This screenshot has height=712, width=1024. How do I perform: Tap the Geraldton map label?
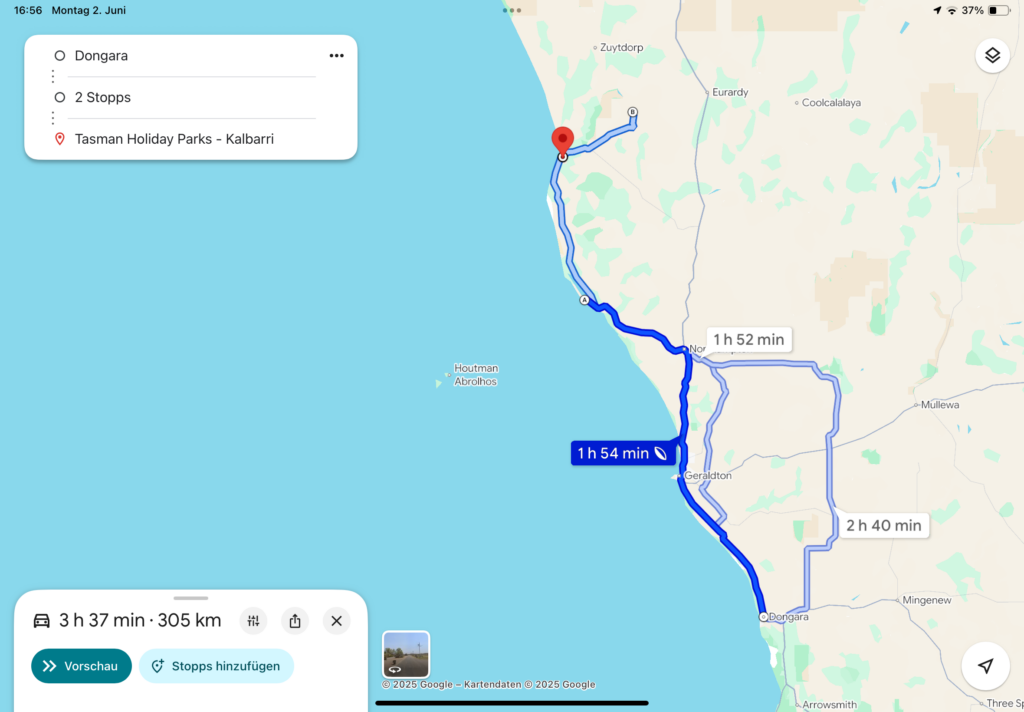click(x=708, y=476)
